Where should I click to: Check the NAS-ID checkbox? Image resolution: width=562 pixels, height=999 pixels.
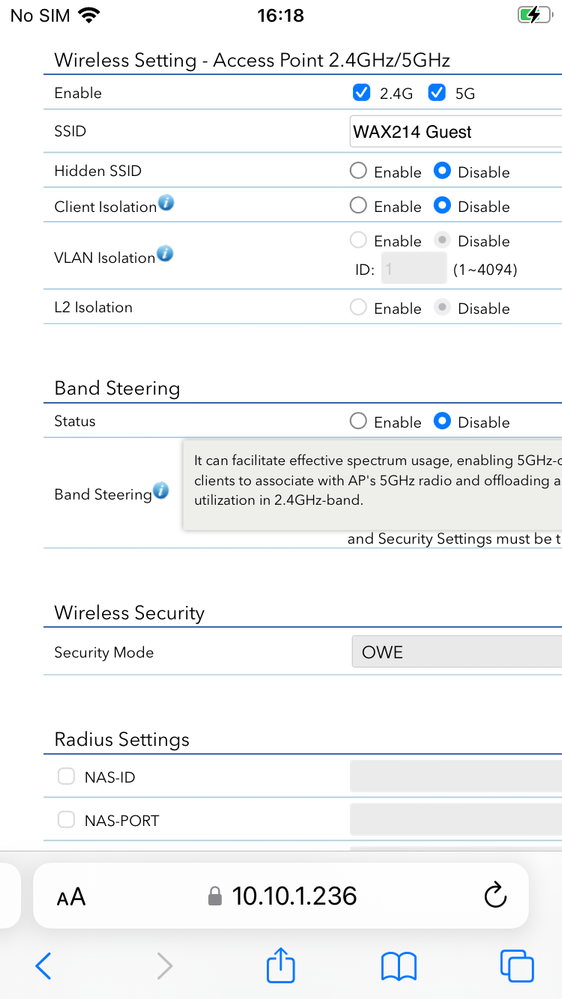(66, 776)
